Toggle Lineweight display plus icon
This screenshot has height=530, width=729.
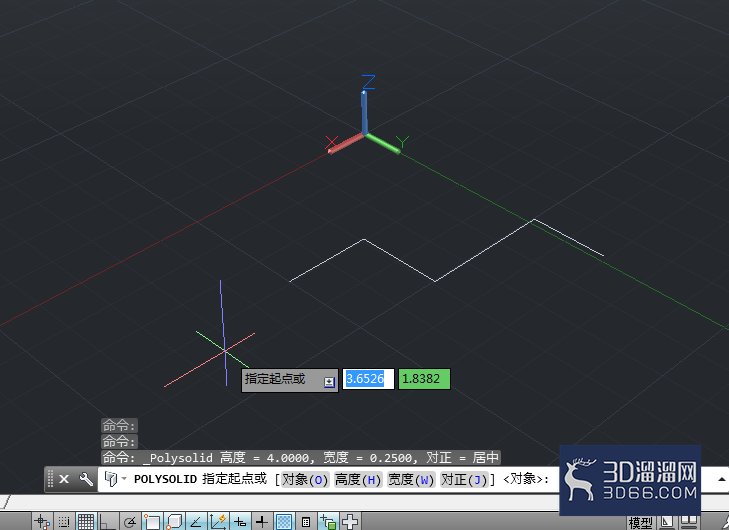[x=262, y=522]
